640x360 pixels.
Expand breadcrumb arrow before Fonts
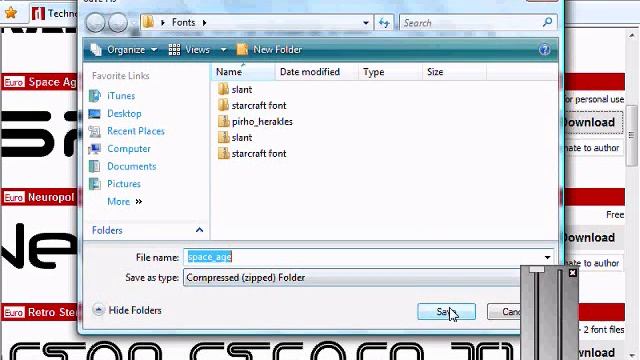pos(163,22)
